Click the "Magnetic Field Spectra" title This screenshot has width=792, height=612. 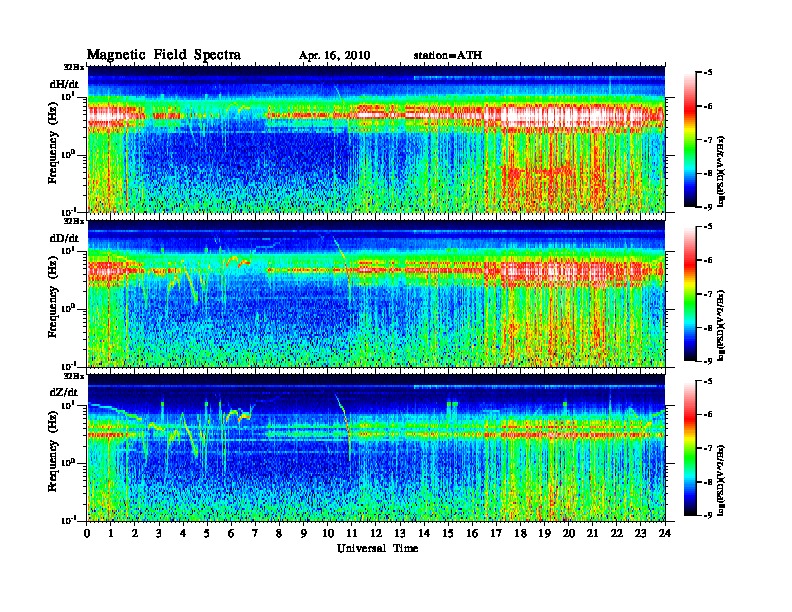(164, 55)
